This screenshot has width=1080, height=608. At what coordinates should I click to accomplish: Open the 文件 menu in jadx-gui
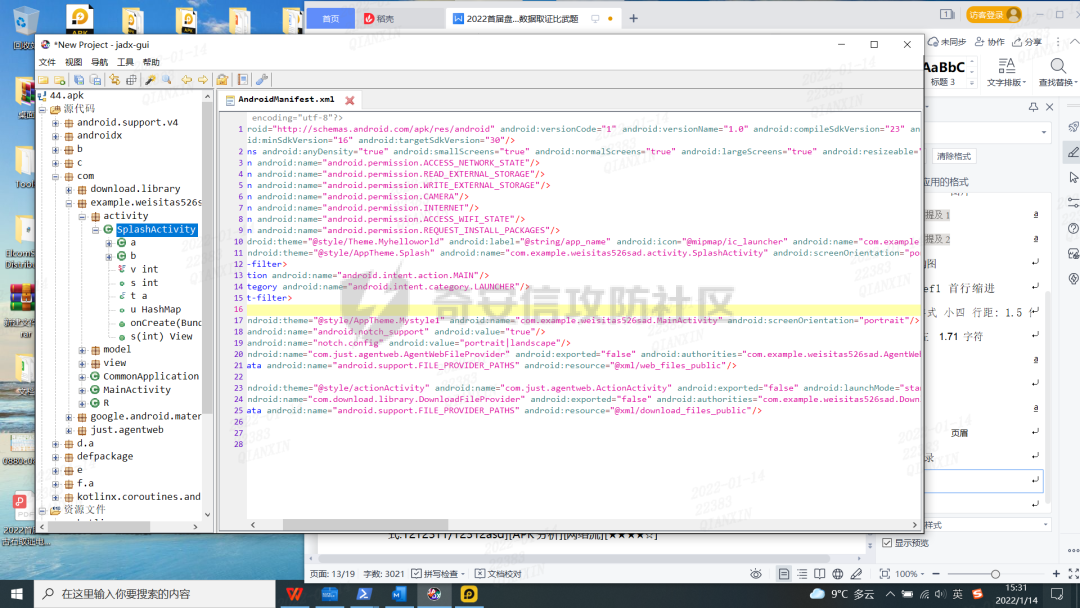[x=47, y=62]
